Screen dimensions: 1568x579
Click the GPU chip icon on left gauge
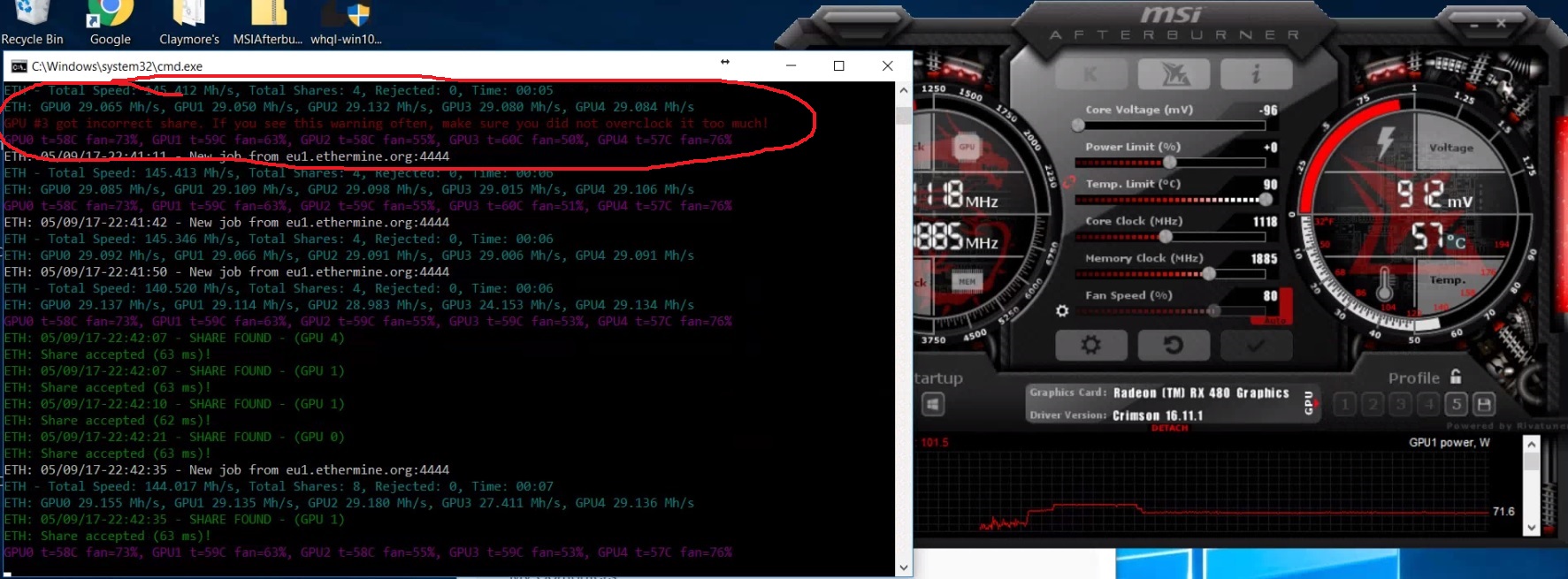coord(967,148)
